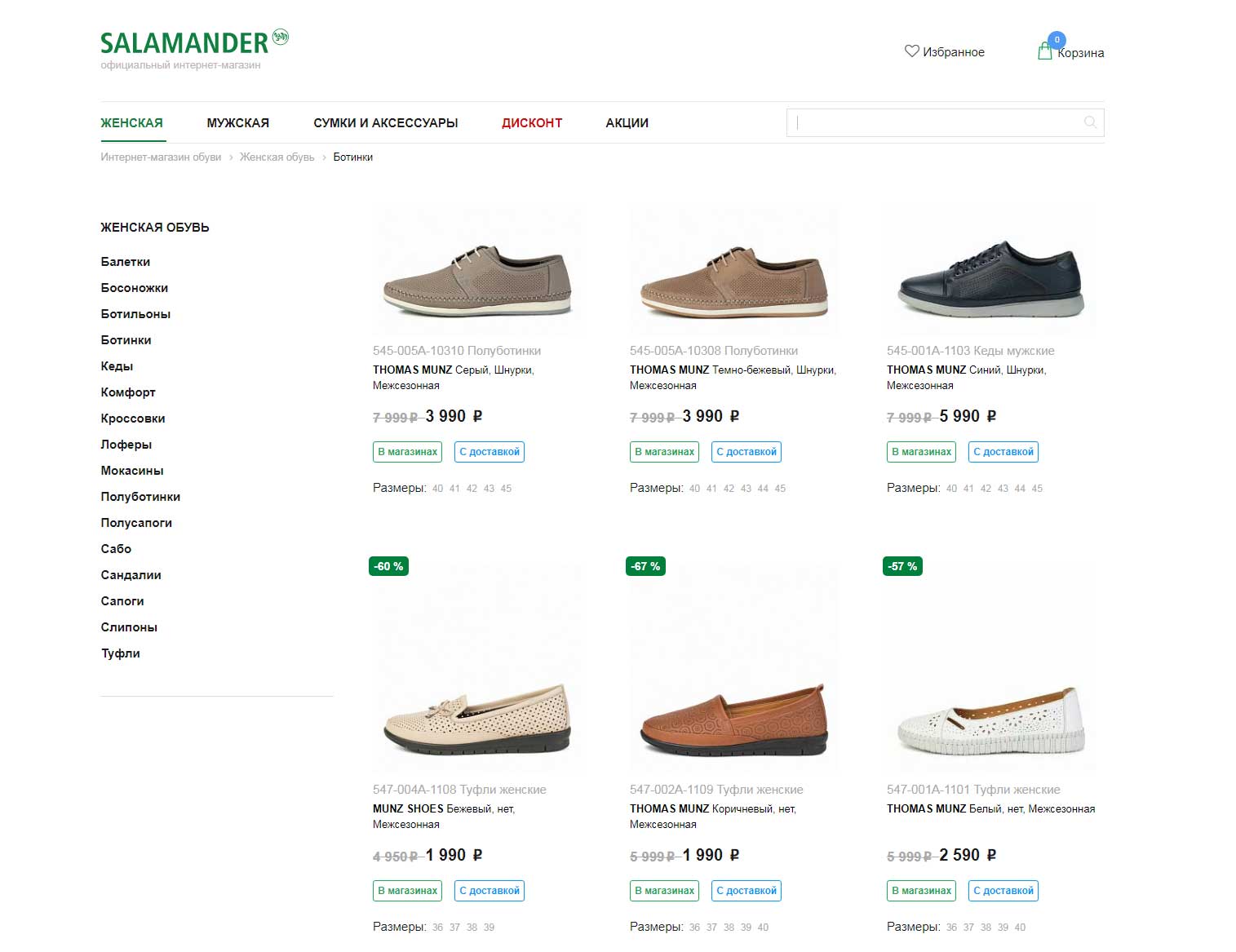Screen dimensions: 1236x952
Task: Click the heart favorites icon
Action: [x=911, y=51]
